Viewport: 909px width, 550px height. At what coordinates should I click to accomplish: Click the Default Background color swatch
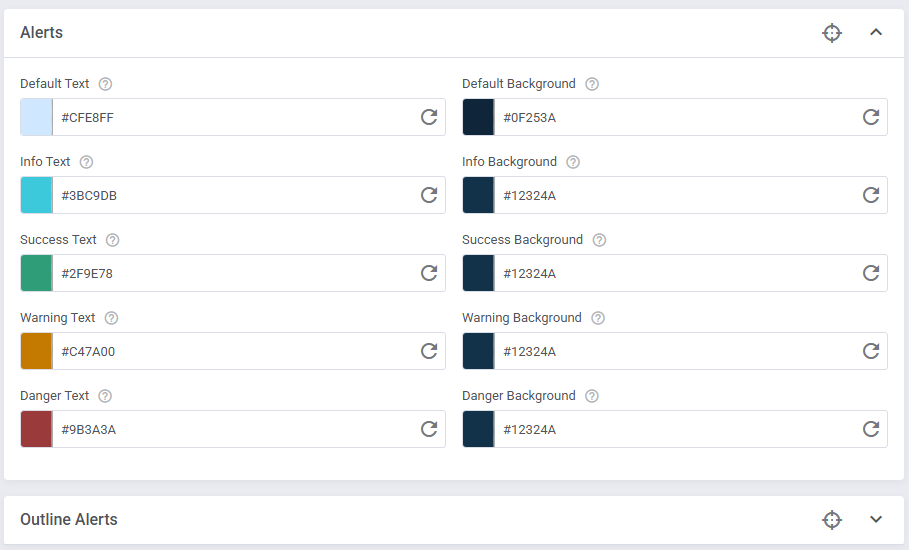[478, 117]
